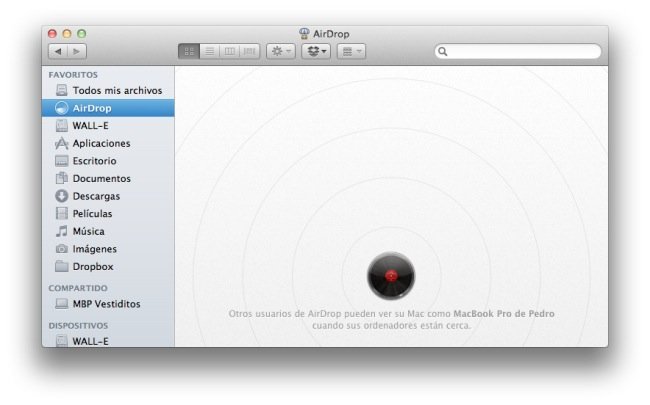Open the Dropbox folder in the sidebar
The height and width of the screenshot is (405, 650).
click(92, 267)
